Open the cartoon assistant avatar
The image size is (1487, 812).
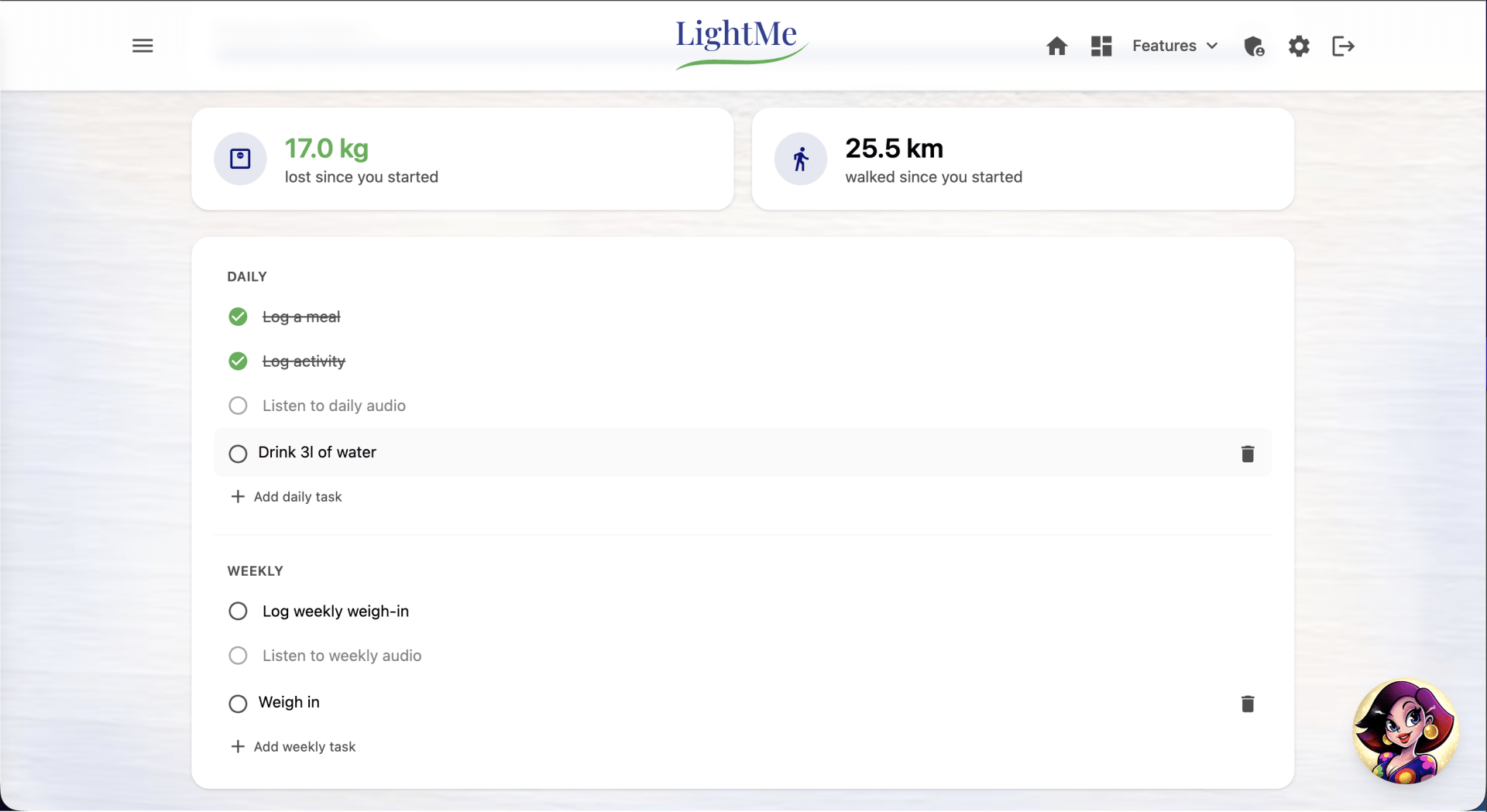(x=1406, y=731)
